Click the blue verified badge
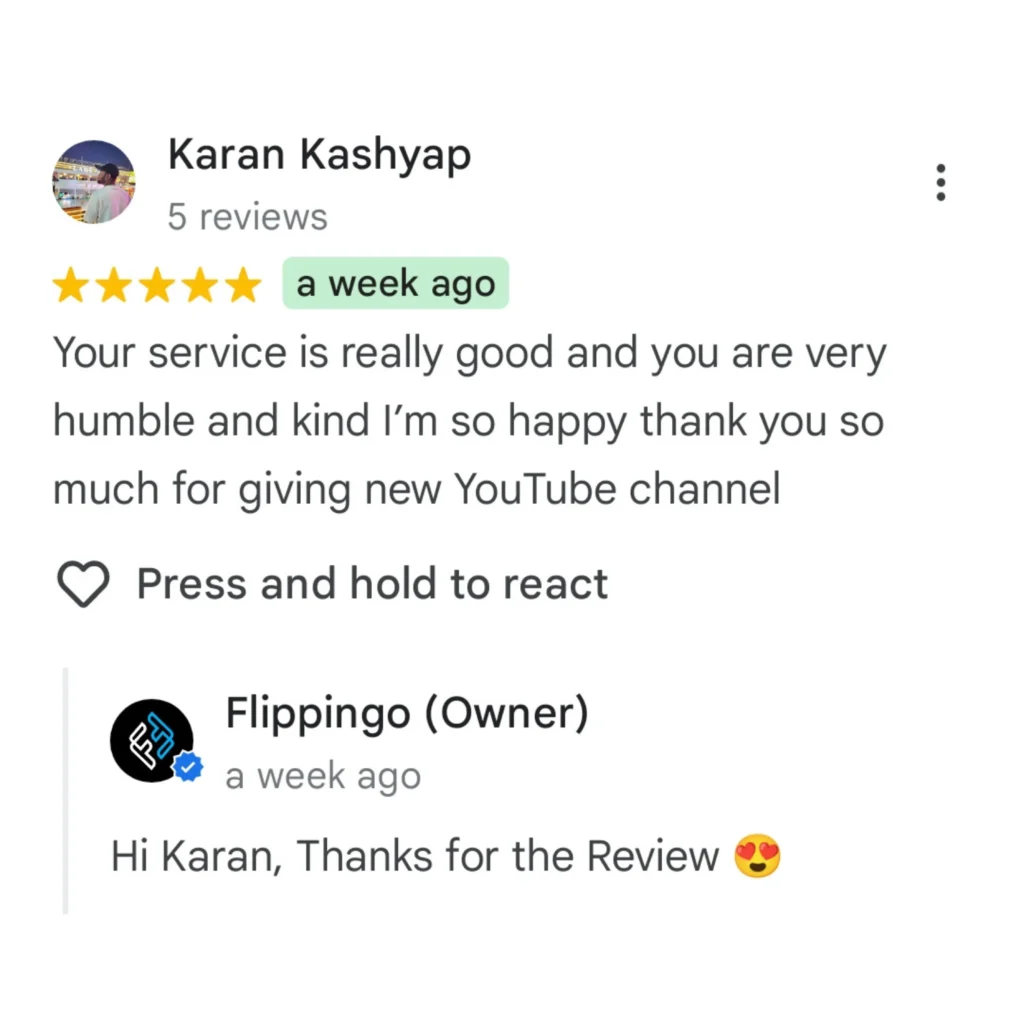 tap(188, 767)
